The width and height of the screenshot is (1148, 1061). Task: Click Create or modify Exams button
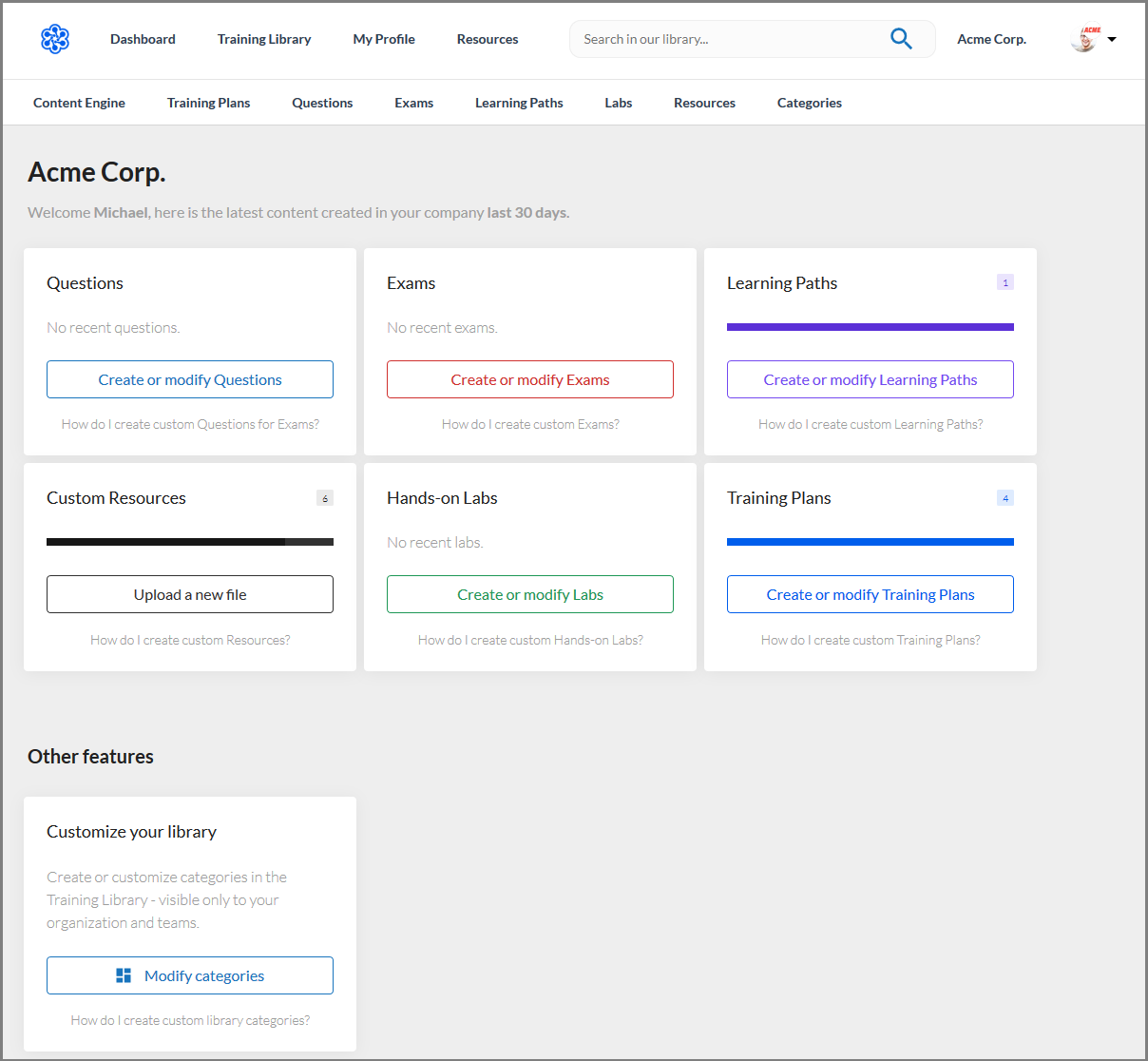point(530,379)
